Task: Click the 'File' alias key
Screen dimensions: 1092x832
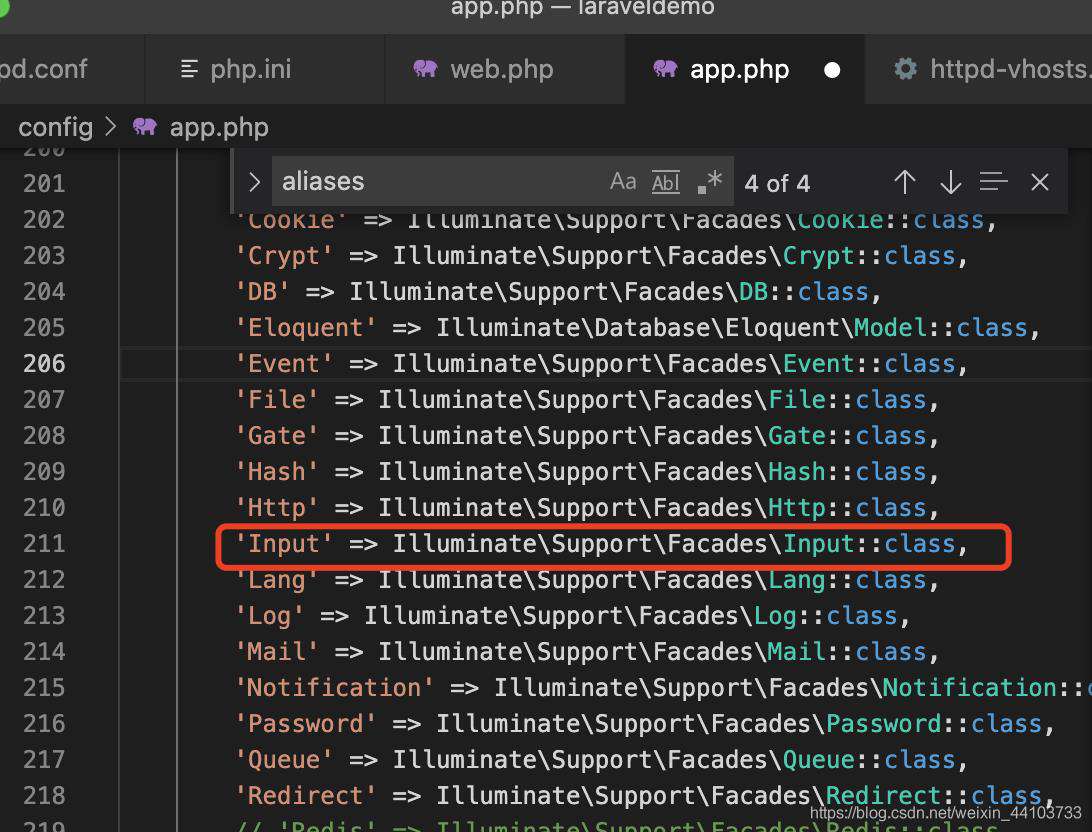Action: (x=276, y=400)
